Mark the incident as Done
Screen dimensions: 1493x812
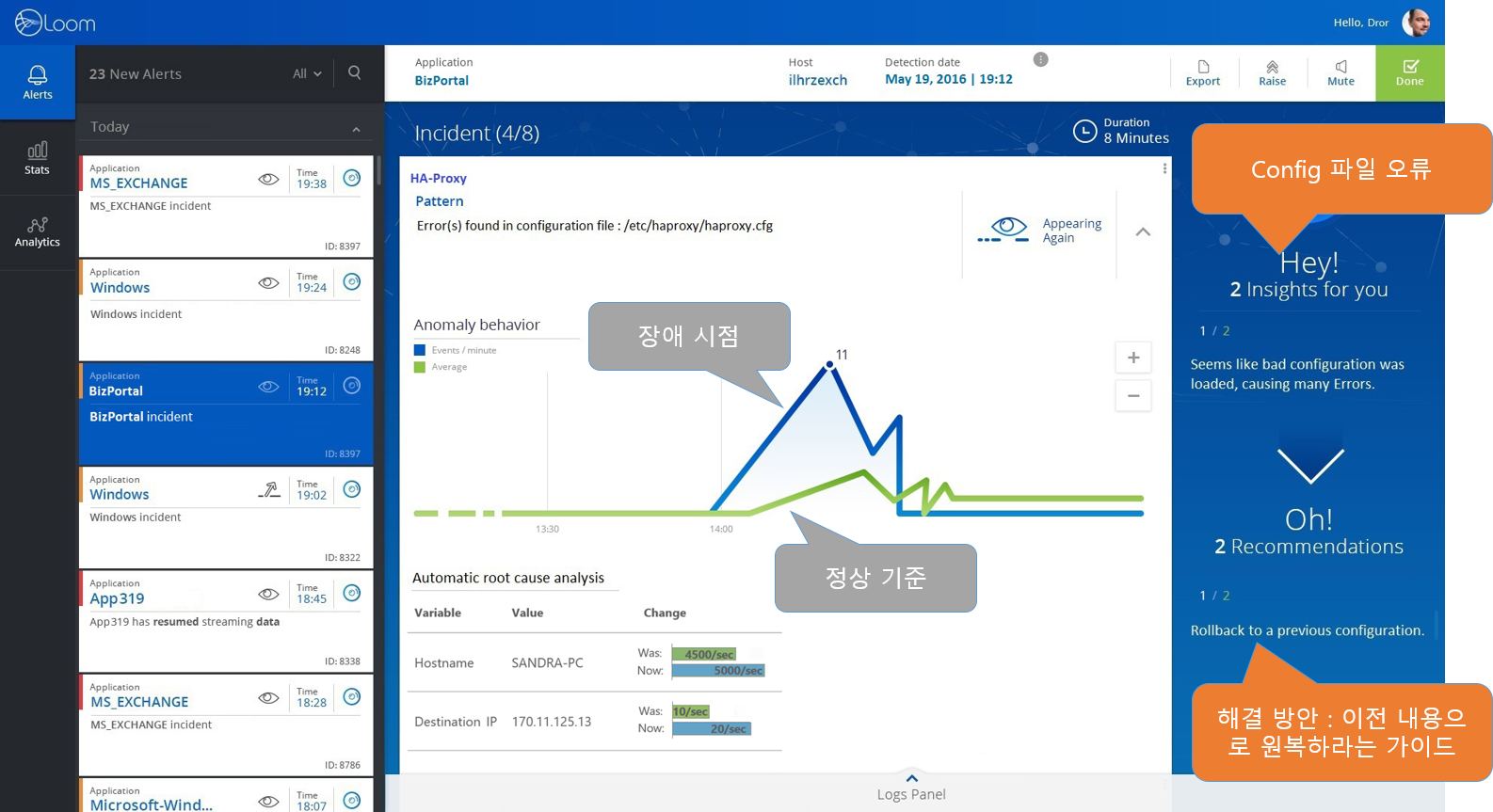point(1410,73)
